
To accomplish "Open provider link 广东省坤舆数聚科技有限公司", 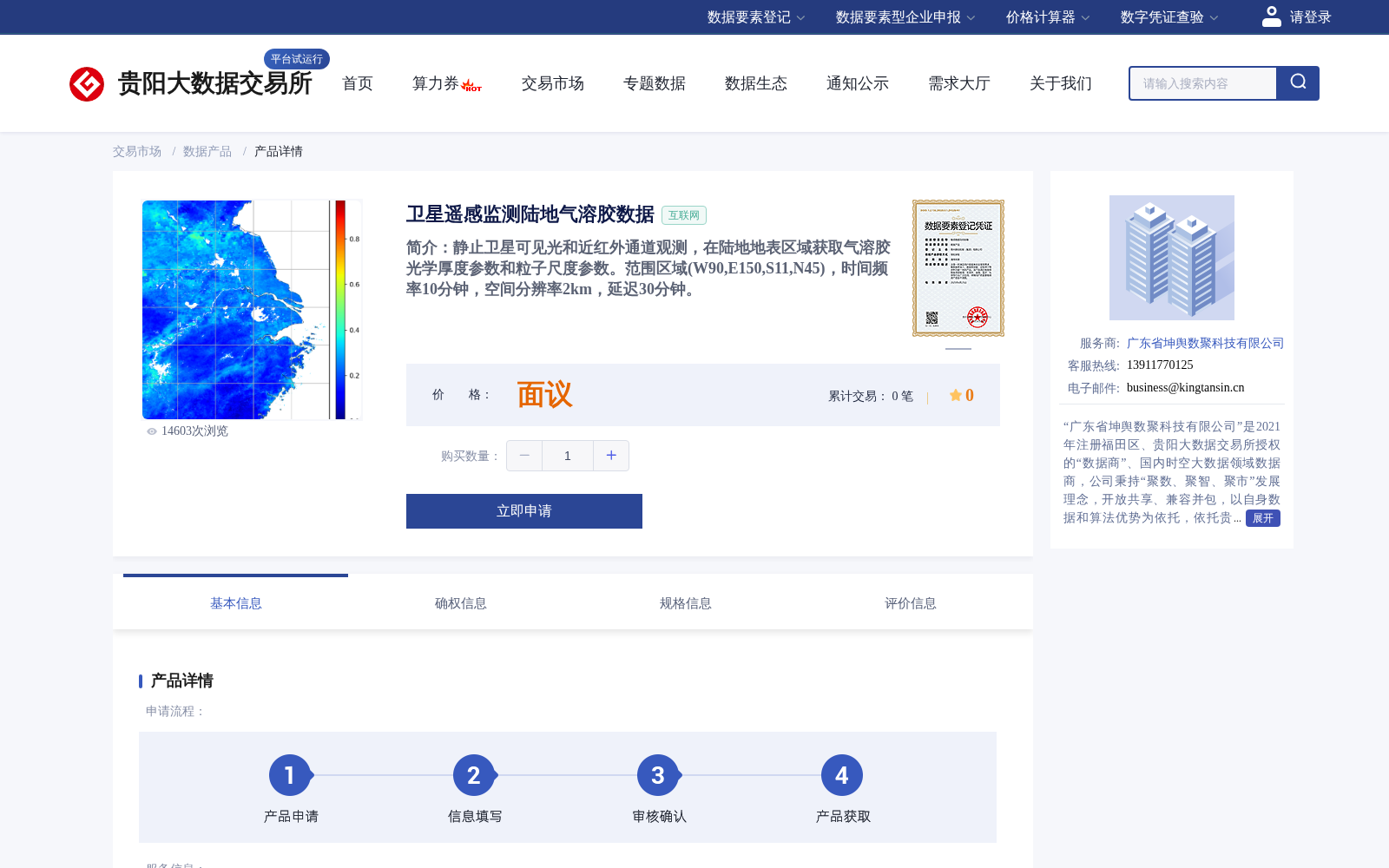I will tap(1205, 343).
